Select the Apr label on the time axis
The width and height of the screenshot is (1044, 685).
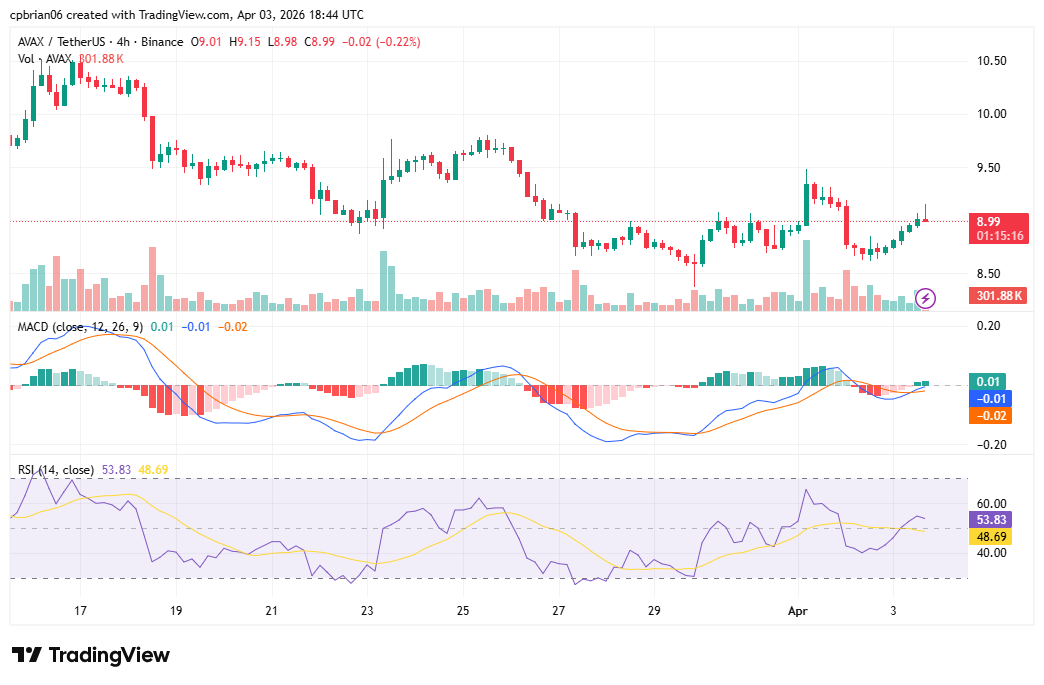(798, 609)
